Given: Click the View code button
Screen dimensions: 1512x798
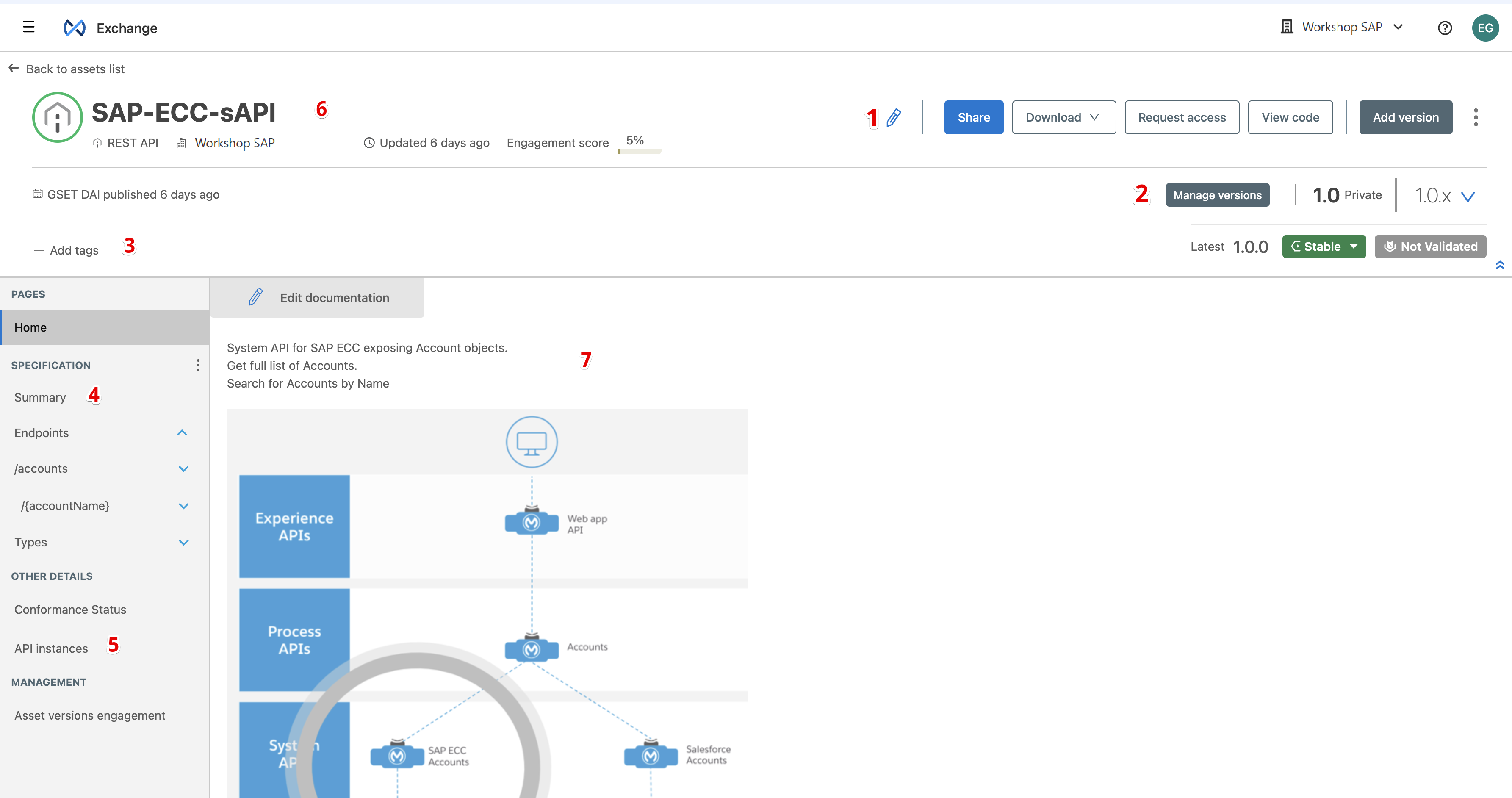Looking at the screenshot, I should pyautogui.click(x=1290, y=117).
